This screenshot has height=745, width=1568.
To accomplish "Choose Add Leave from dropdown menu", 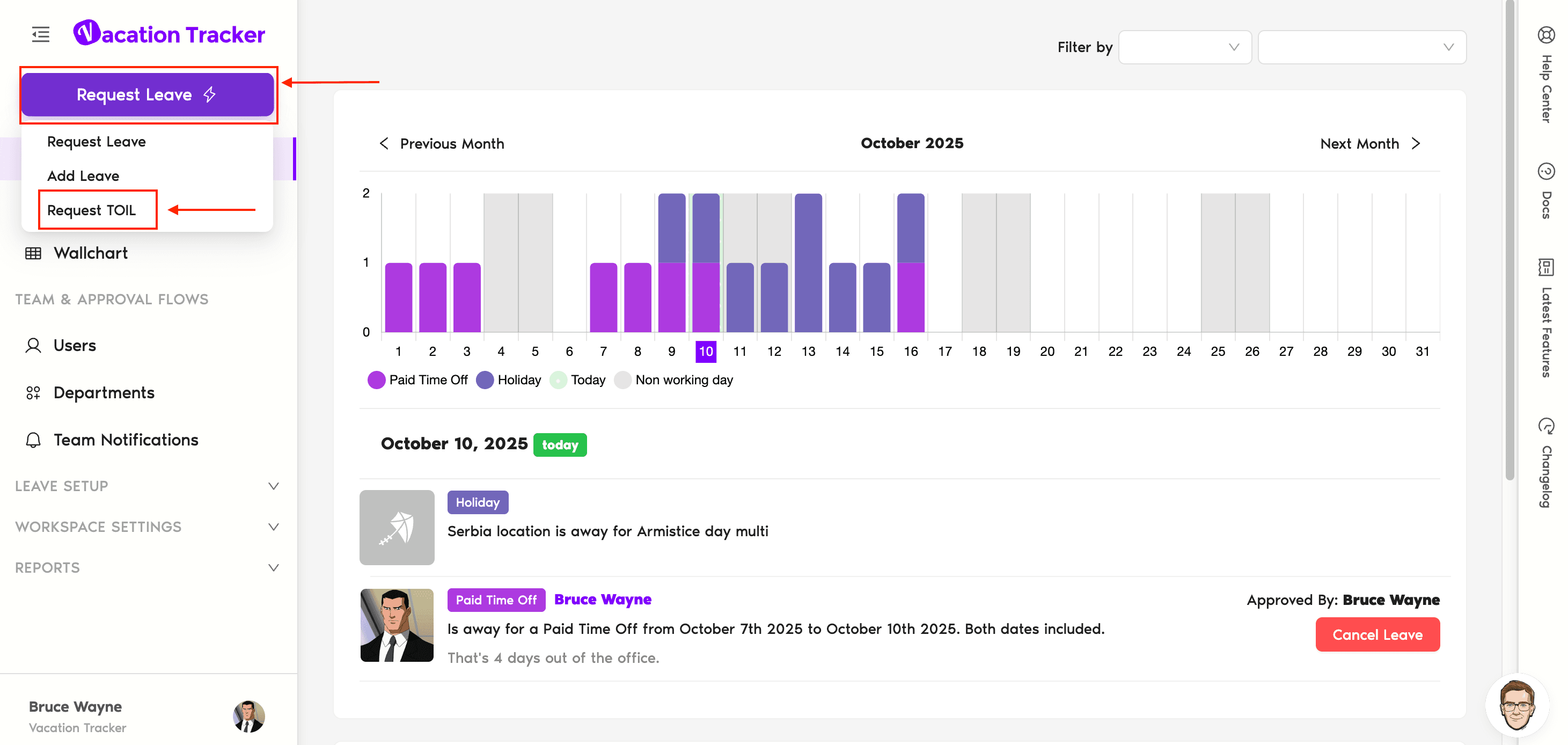I will tap(83, 176).
